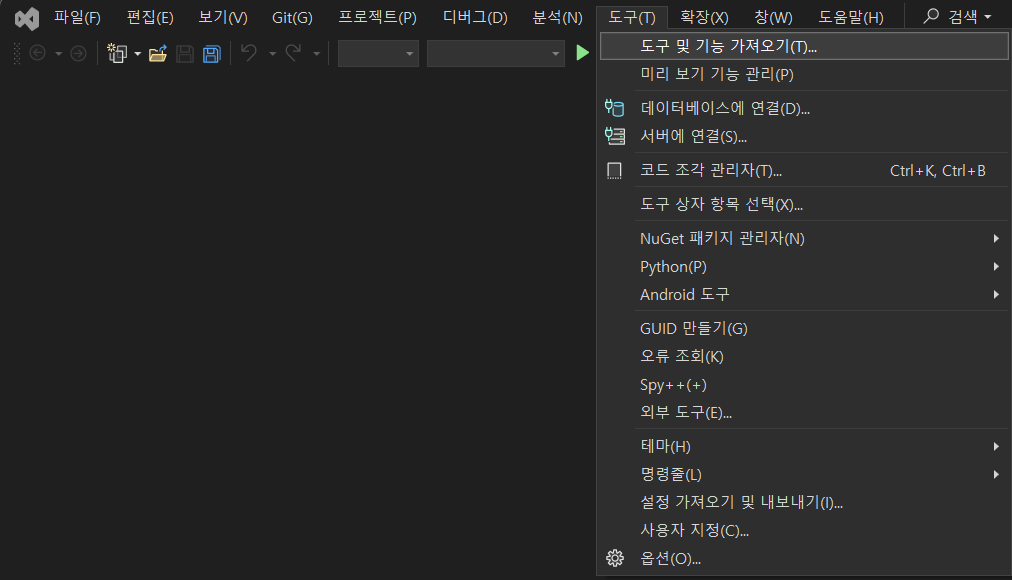This screenshot has height=580, width=1012.
Task: Click the redo arrow icon
Action: [293, 52]
